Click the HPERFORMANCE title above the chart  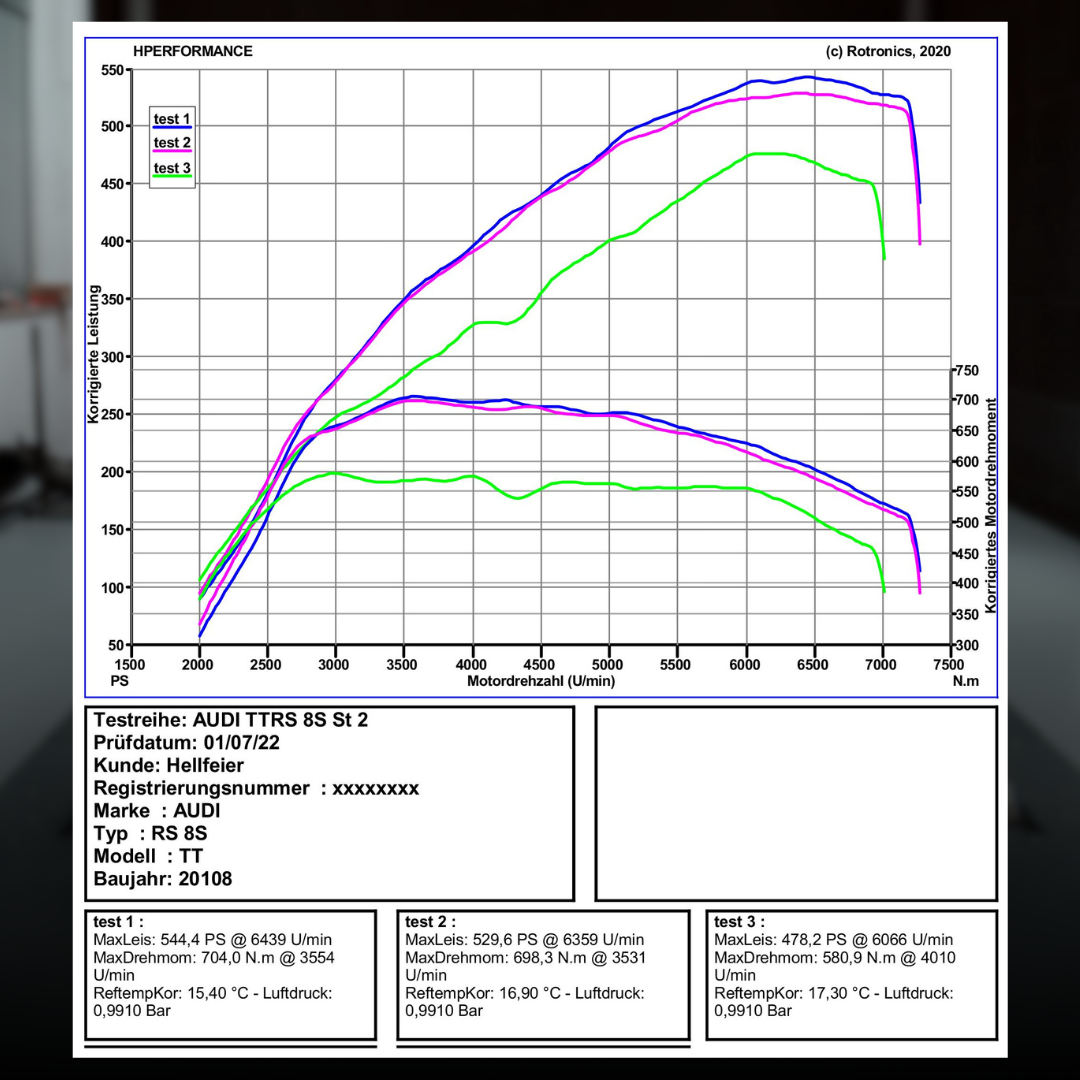coord(192,51)
